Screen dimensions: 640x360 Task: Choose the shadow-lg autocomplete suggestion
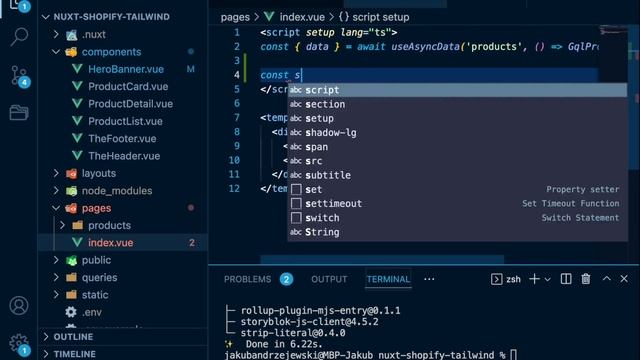457,133
